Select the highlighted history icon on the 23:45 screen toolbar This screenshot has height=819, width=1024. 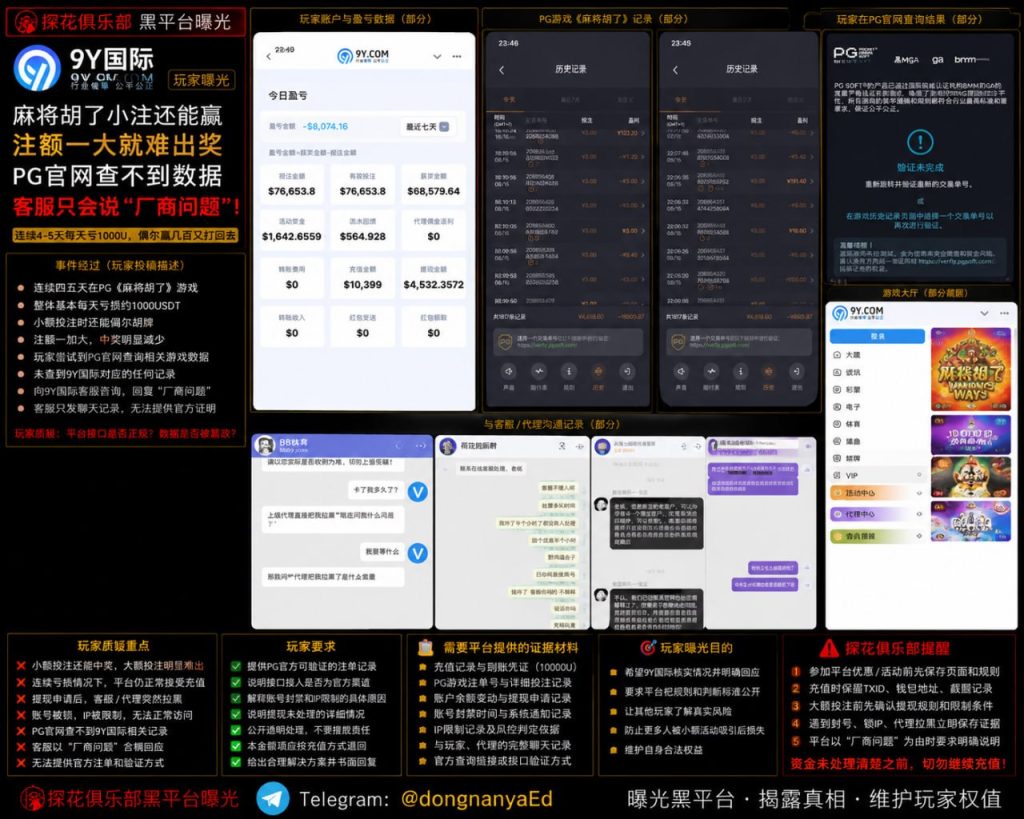(x=768, y=372)
